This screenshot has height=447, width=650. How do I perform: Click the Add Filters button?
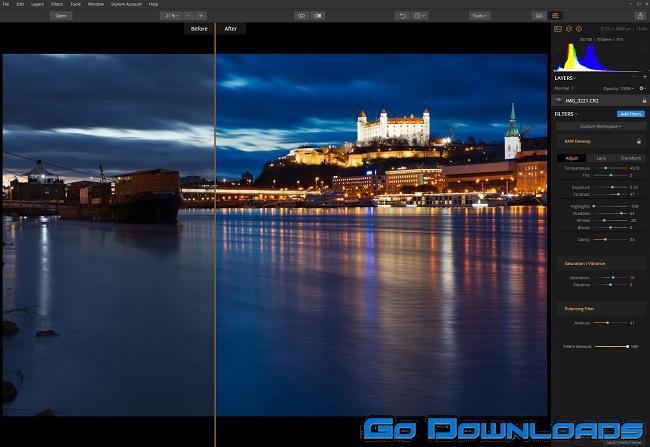pyautogui.click(x=630, y=114)
